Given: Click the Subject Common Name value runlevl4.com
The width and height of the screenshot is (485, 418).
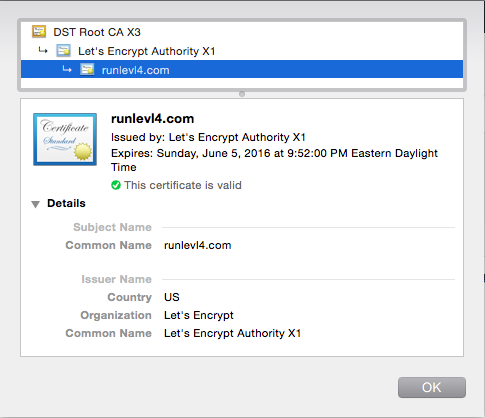Looking at the screenshot, I should (x=198, y=245).
